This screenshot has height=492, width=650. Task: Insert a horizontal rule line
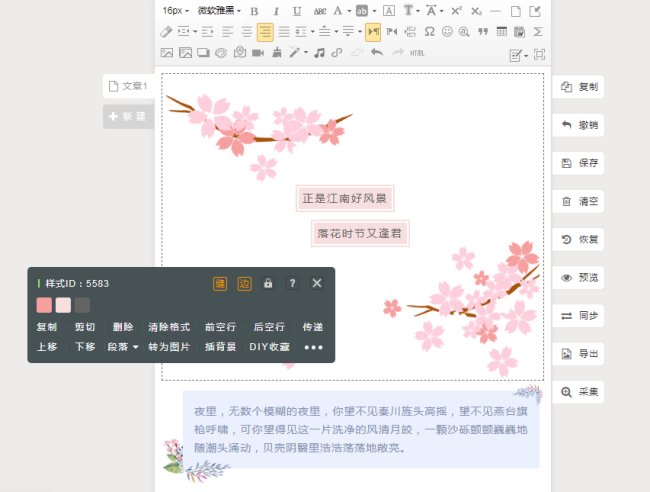point(495,11)
